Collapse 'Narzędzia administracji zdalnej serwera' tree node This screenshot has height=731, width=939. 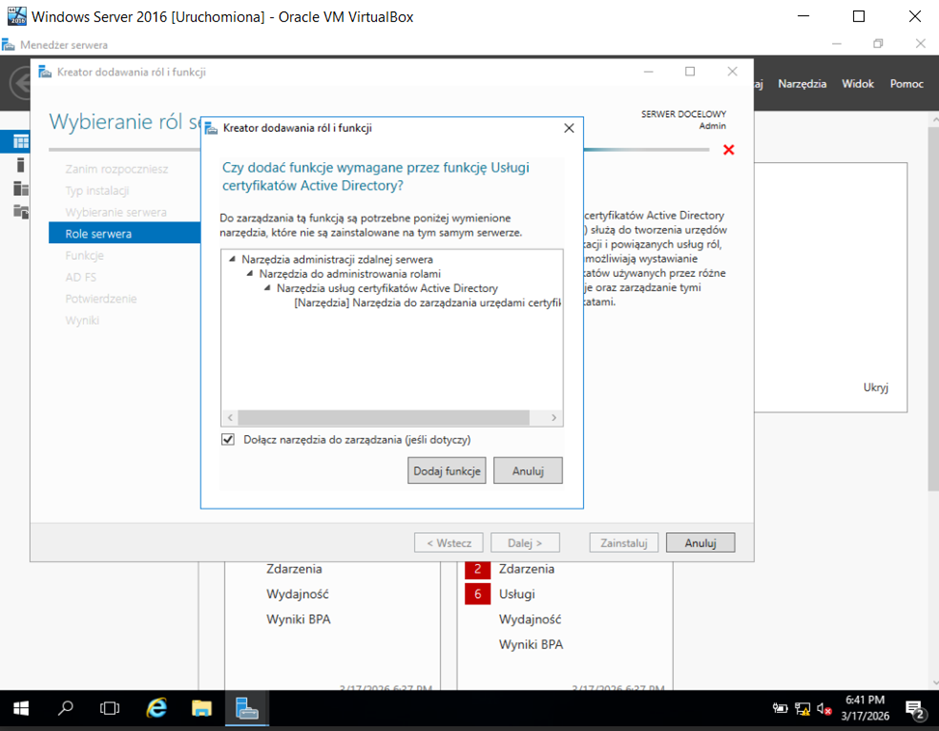coord(233,259)
